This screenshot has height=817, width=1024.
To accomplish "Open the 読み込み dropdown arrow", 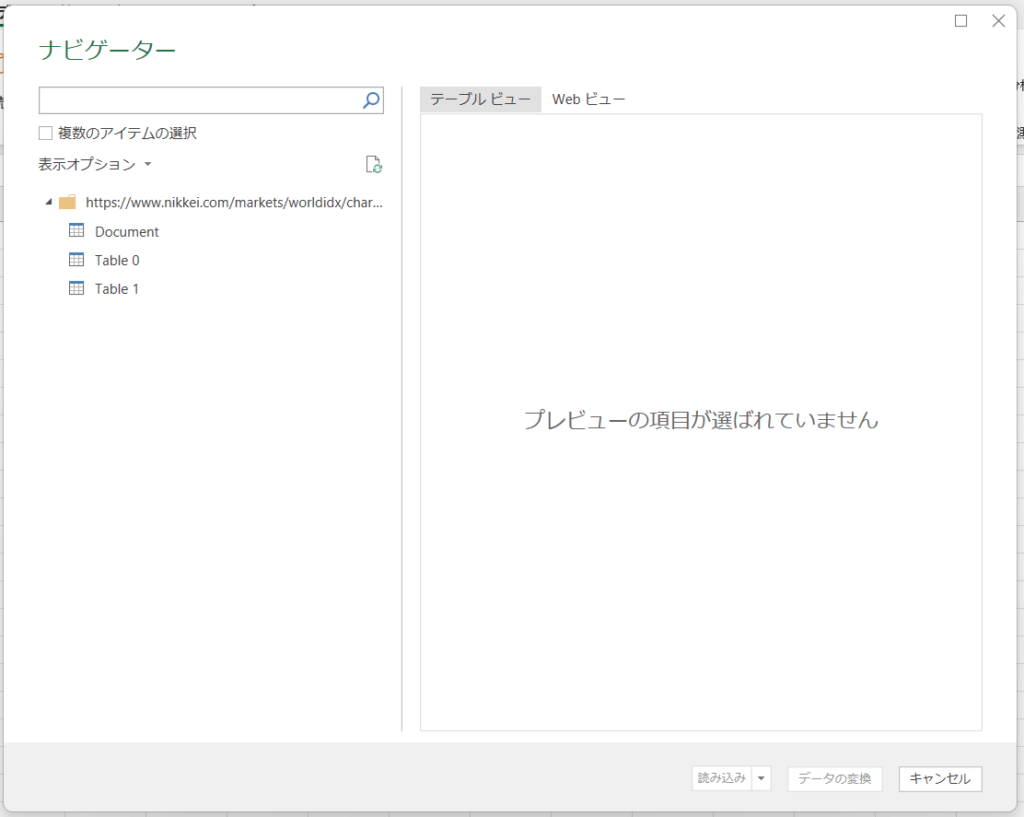I will pos(762,779).
